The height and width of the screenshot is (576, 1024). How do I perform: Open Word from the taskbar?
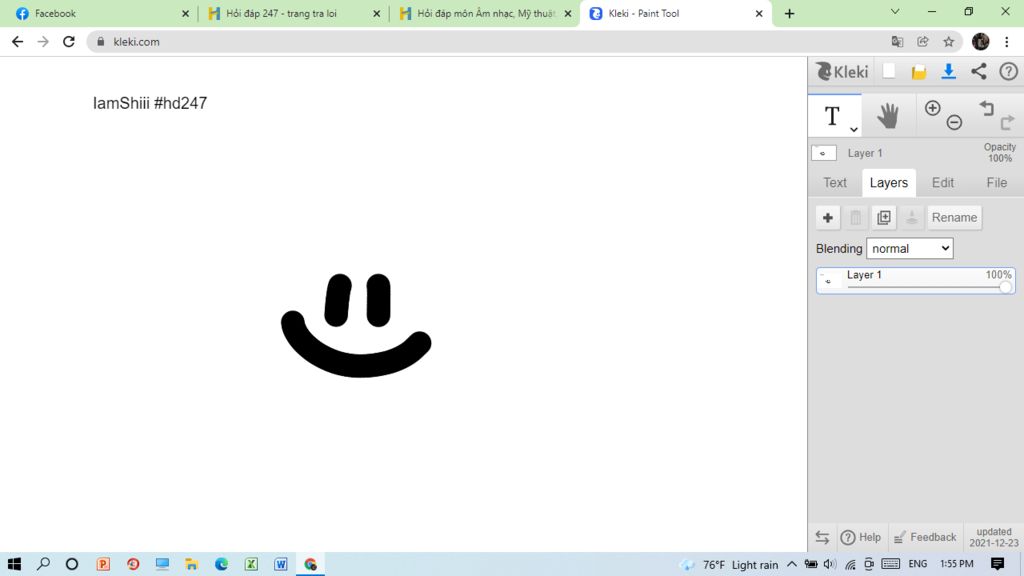point(281,564)
